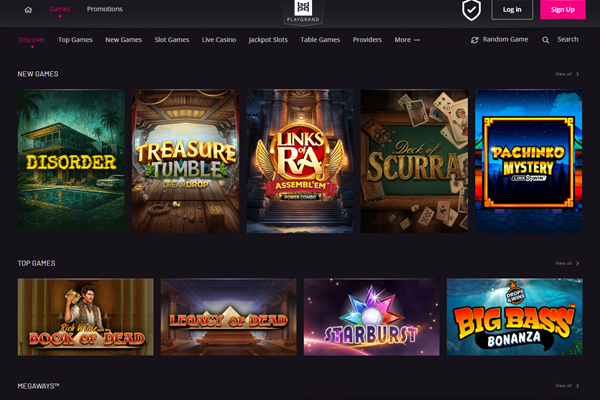Click the Search text field
This screenshot has width=600, height=400.
(x=568, y=39)
